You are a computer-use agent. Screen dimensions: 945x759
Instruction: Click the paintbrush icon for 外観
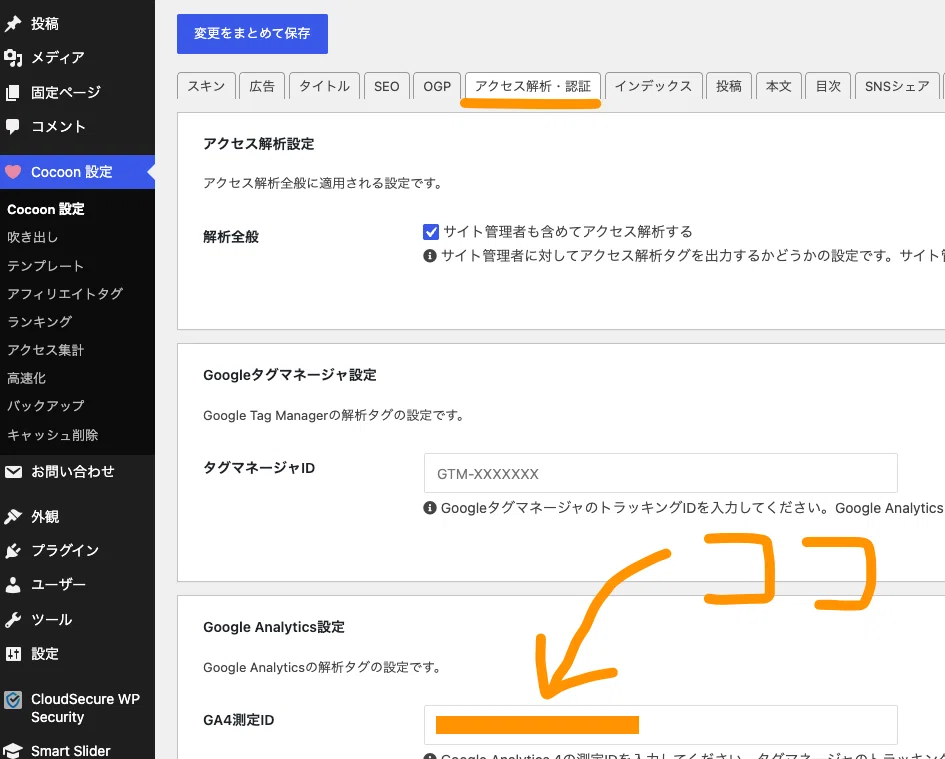click(13, 517)
